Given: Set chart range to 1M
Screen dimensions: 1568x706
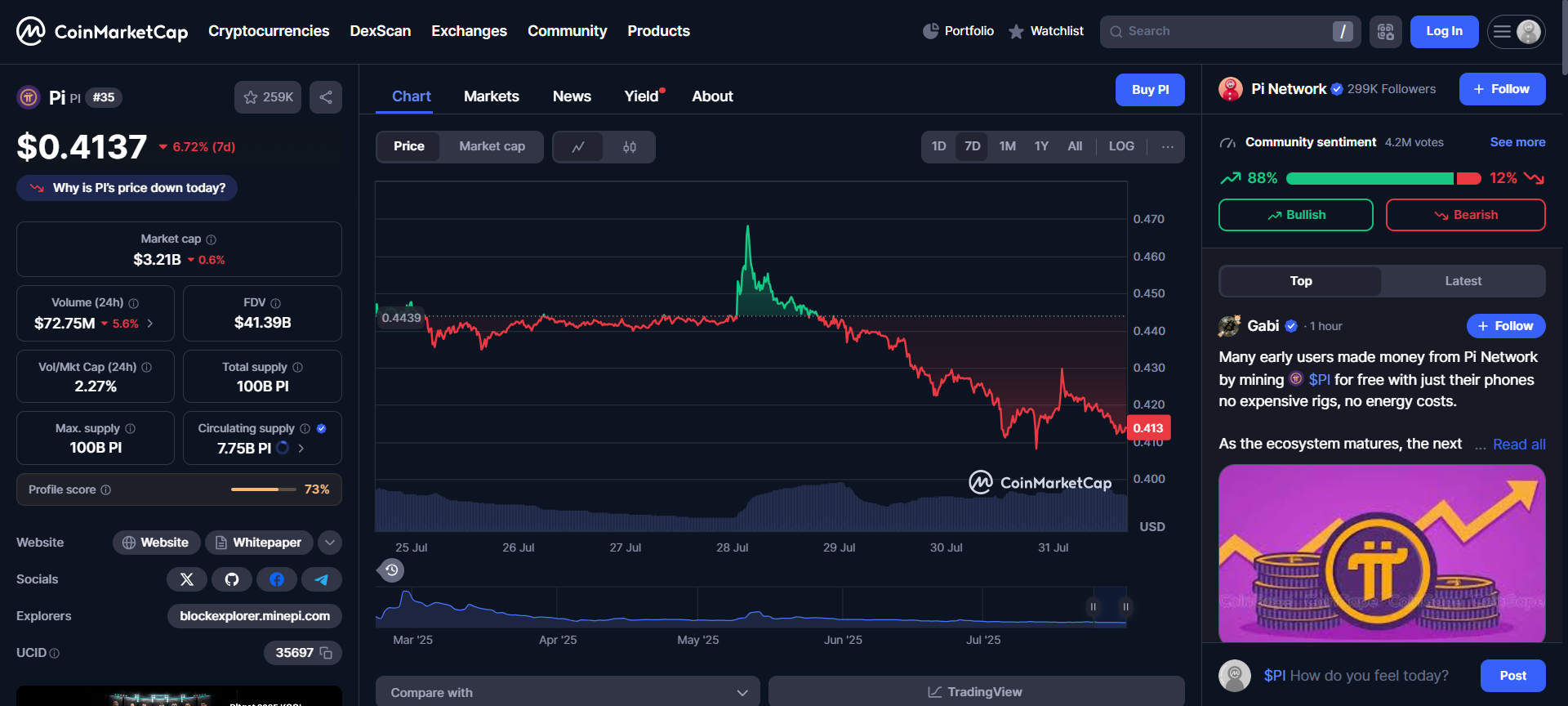Looking at the screenshot, I should (x=1008, y=147).
